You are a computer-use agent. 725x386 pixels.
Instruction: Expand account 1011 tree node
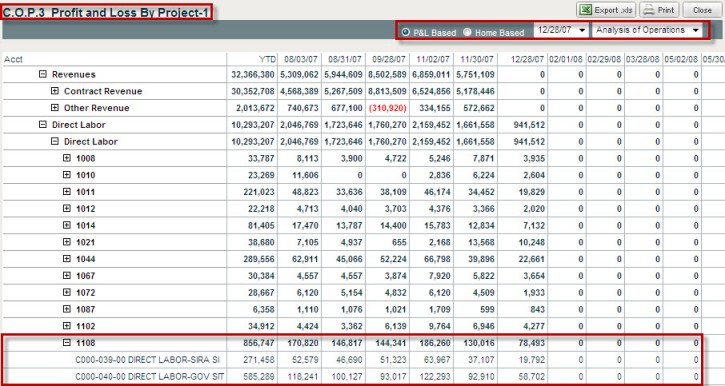[x=67, y=191]
